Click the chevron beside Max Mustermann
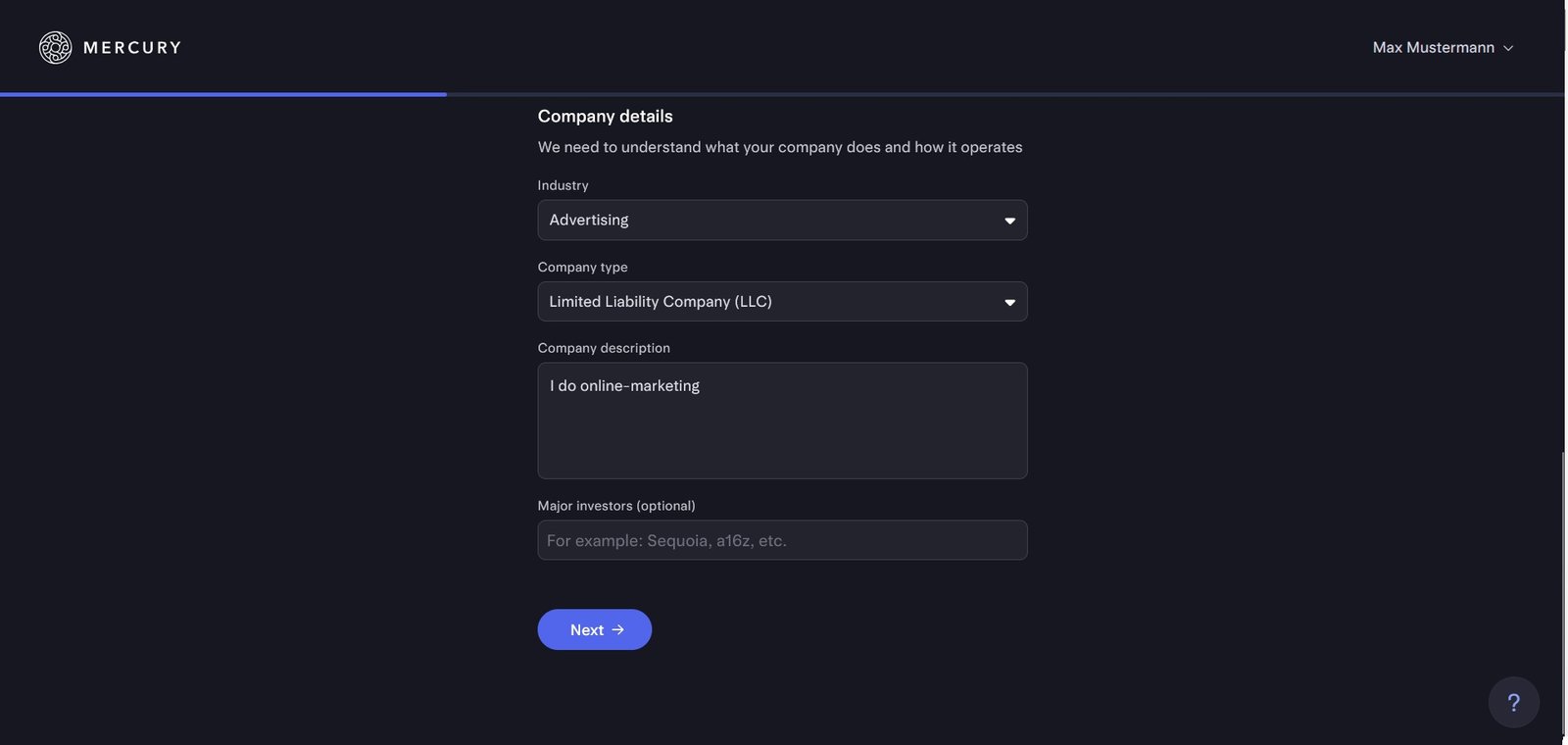The width and height of the screenshot is (1568, 745). pyautogui.click(x=1508, y=48)
